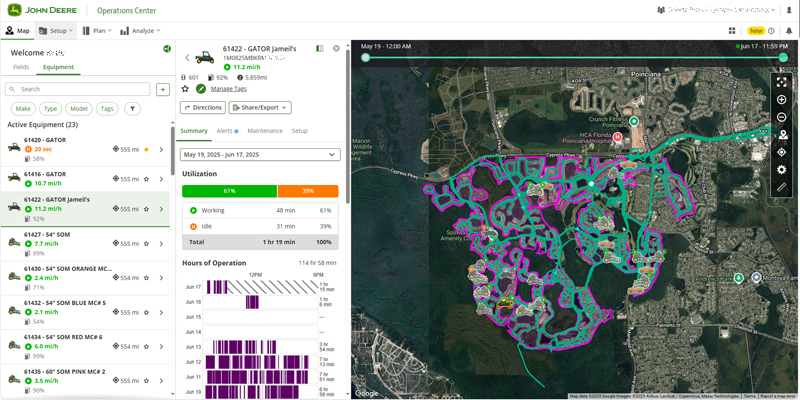800x400 pixels.
Task: Zoom in on the map
Action: click(782, 100)
